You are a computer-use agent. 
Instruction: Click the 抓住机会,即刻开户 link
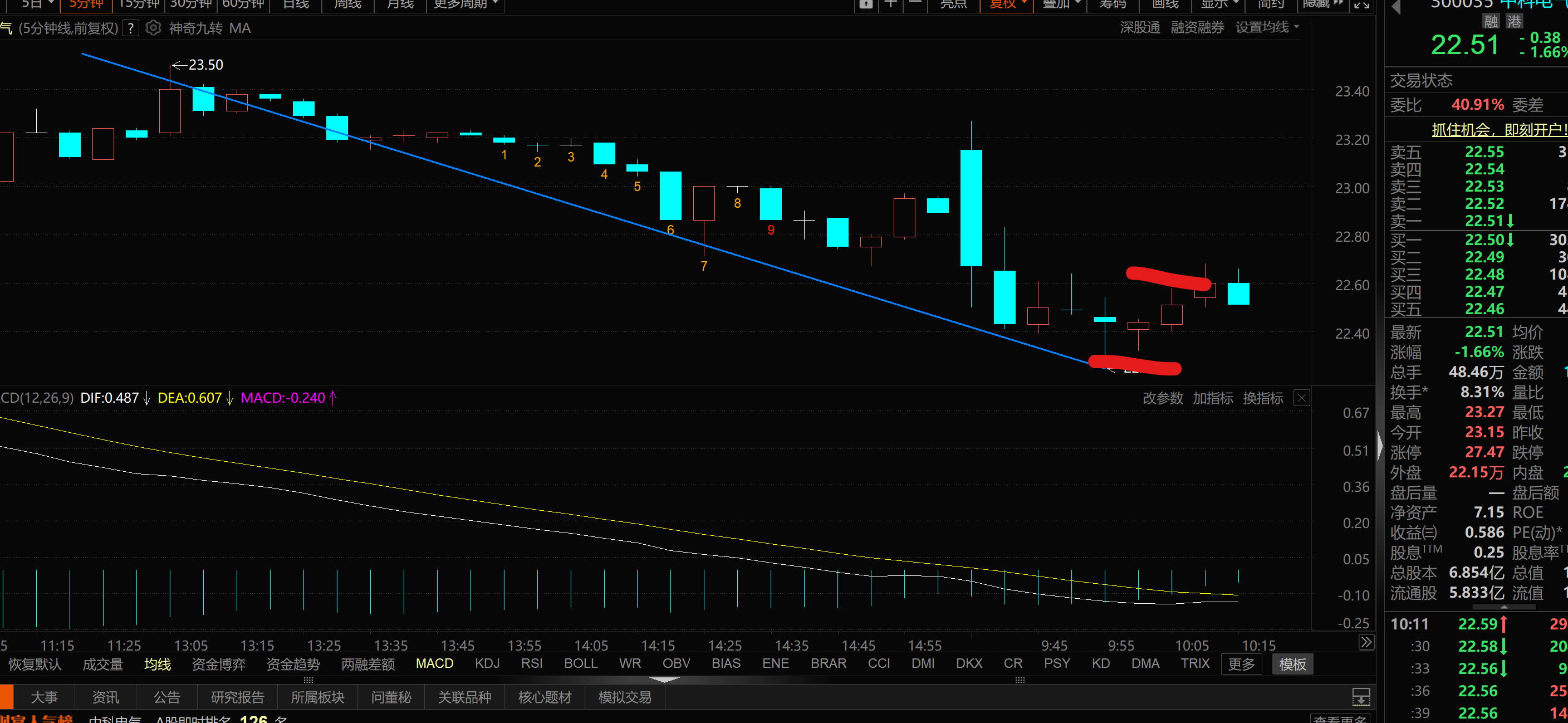pos(1498,130)
